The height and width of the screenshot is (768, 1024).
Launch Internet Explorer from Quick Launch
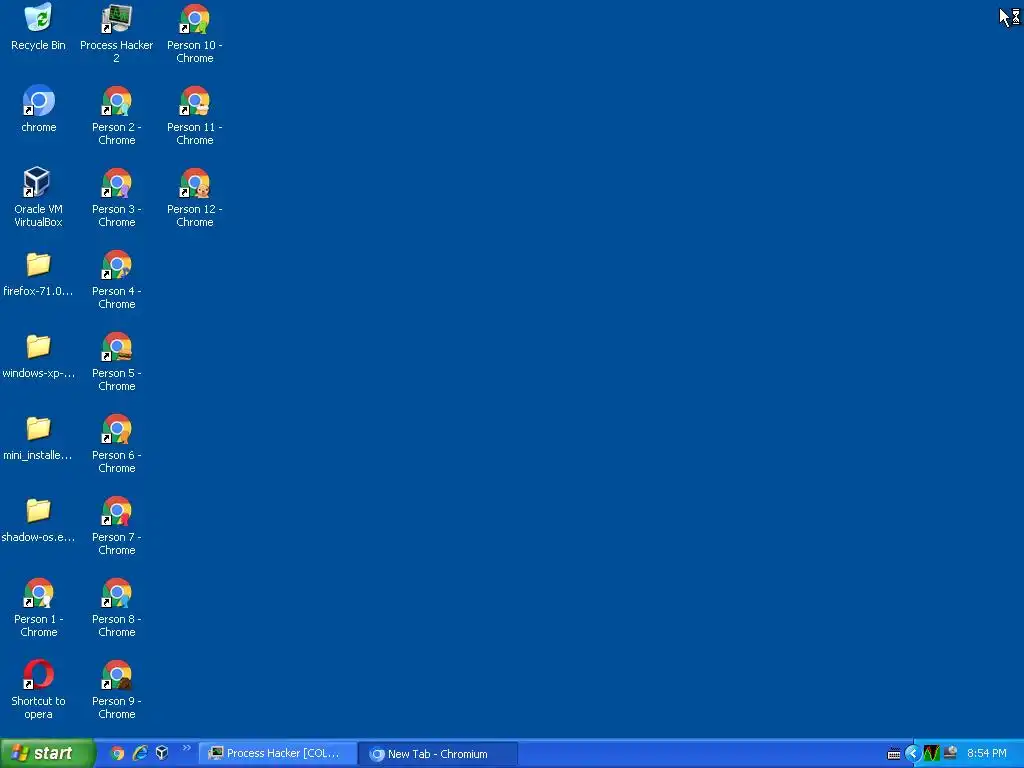[140, 753]
